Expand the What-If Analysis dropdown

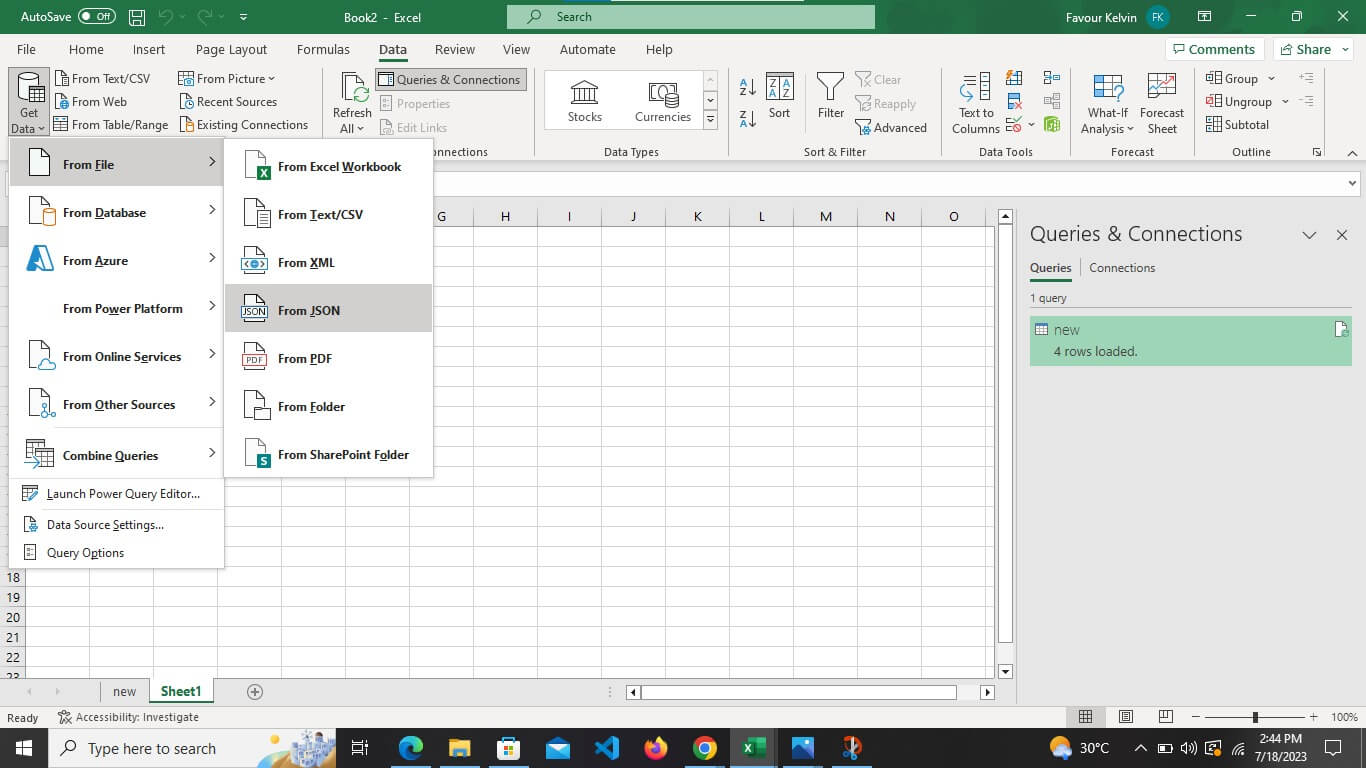[x=1108, y=103]
